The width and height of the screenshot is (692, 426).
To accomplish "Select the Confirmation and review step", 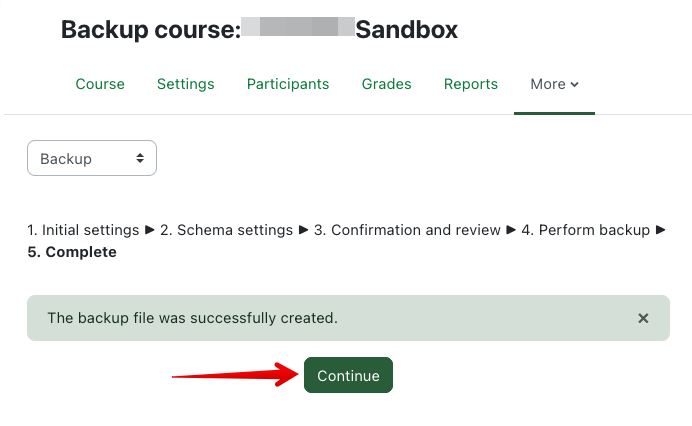I will pyautogui.click(x=407, y=230).
